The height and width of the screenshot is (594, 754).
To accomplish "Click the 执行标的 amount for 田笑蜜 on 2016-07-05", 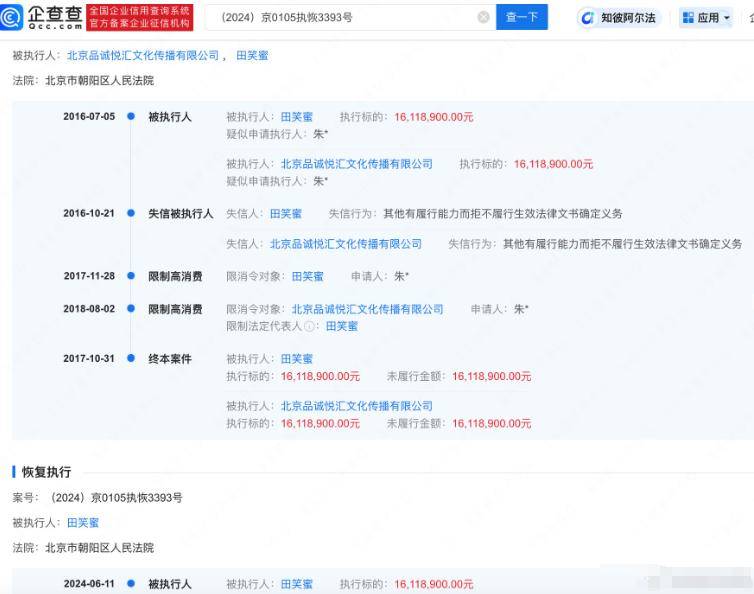I will pyautogui.click(x=434, y=117).
